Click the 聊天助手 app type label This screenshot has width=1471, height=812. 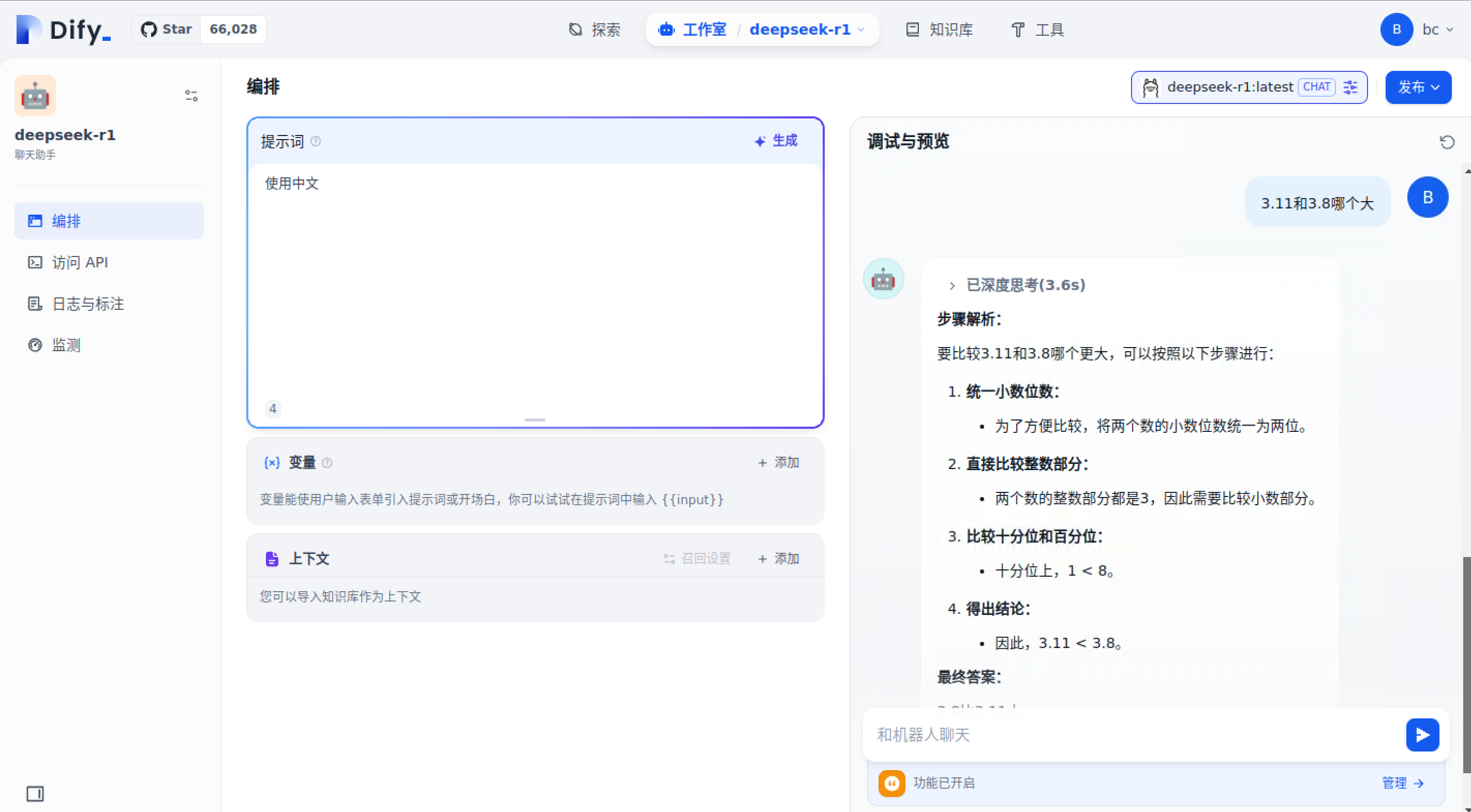pyautogui.click(x=35, y=155)
